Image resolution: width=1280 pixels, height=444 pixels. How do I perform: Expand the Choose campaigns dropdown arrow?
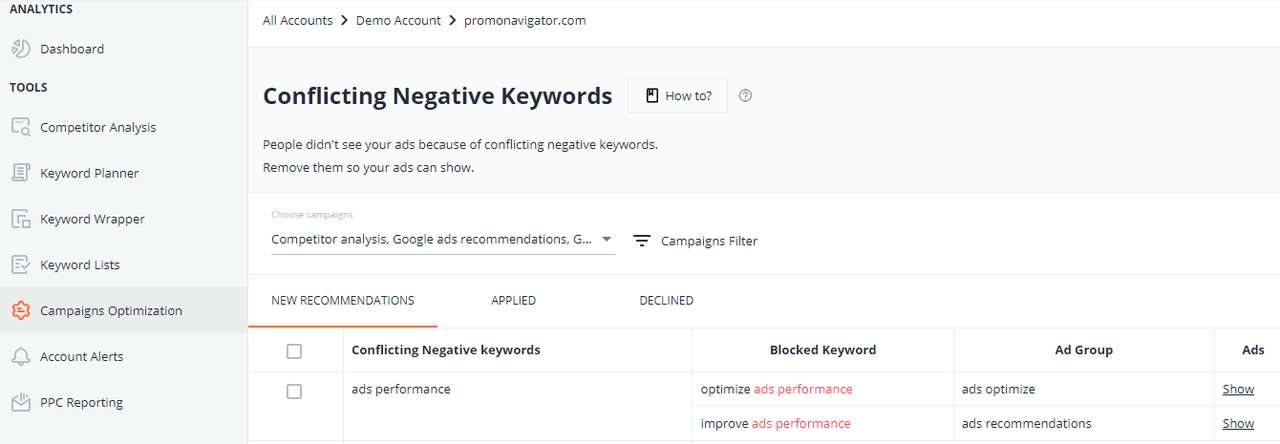[x=606, y=240]
